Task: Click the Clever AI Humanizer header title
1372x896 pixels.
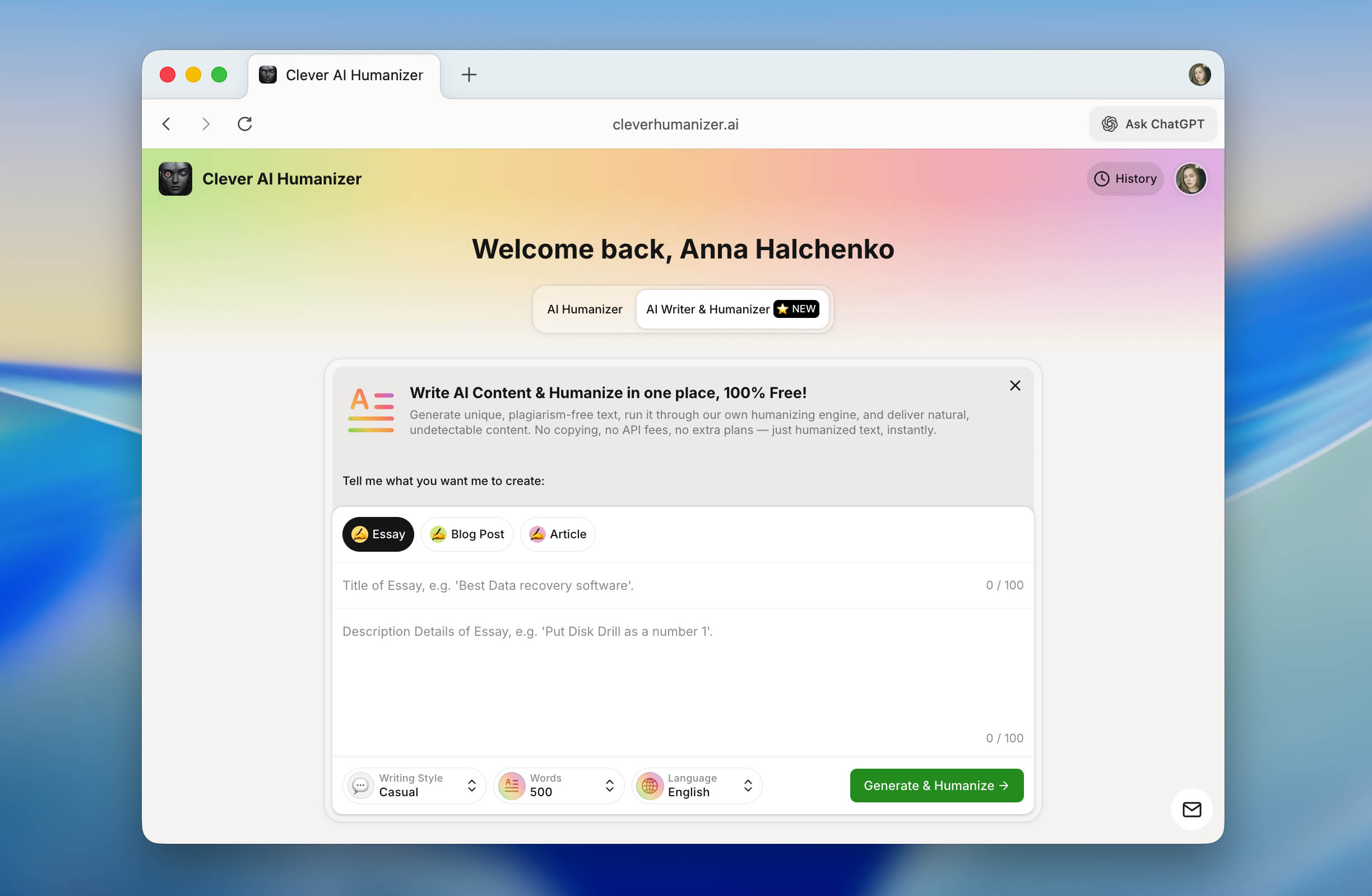Action: pyautogui.click(x=282, y=179)
